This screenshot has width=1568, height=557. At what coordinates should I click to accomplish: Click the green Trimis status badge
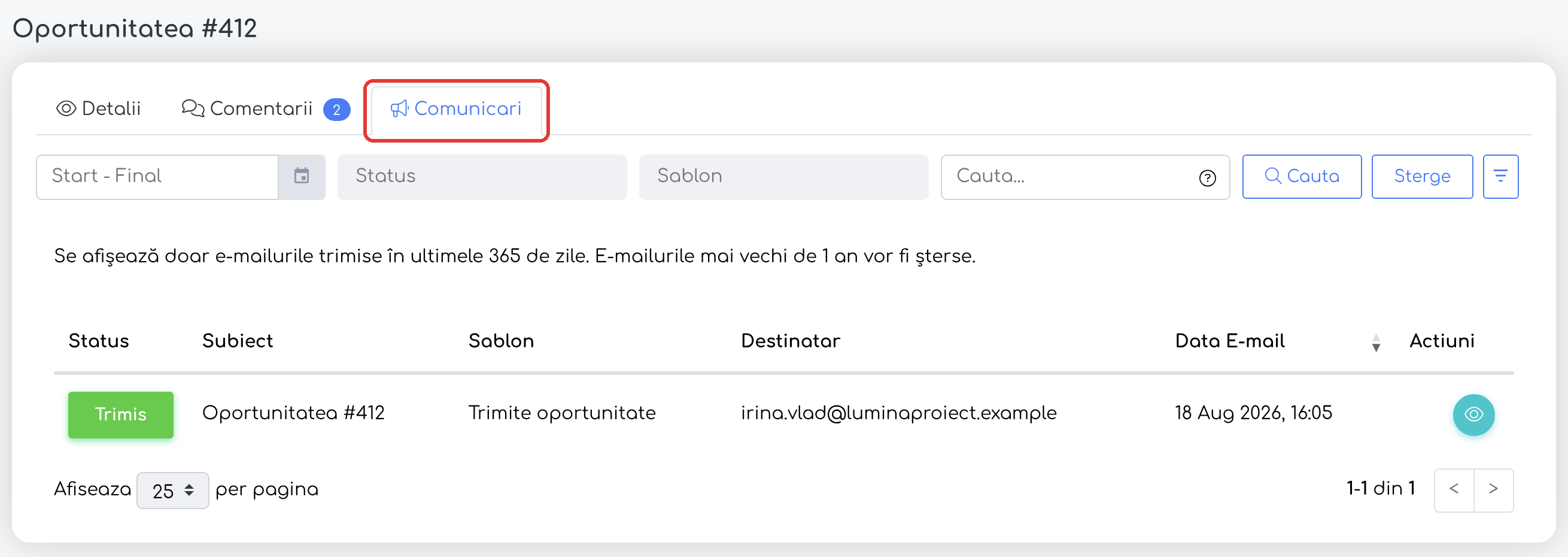[120, 414]
